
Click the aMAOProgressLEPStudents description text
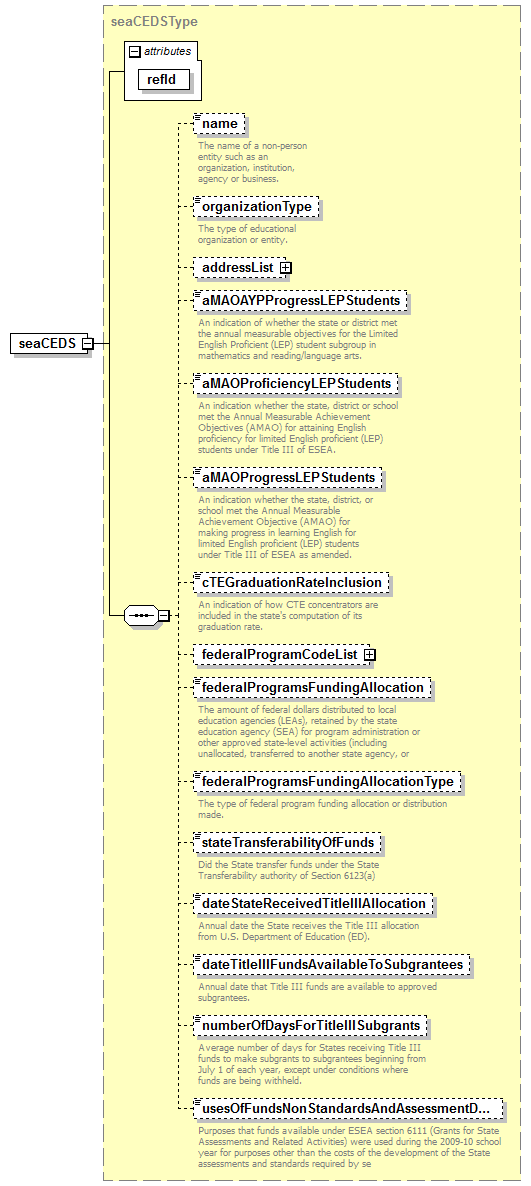pyautogui.click(x=285, y=526)
